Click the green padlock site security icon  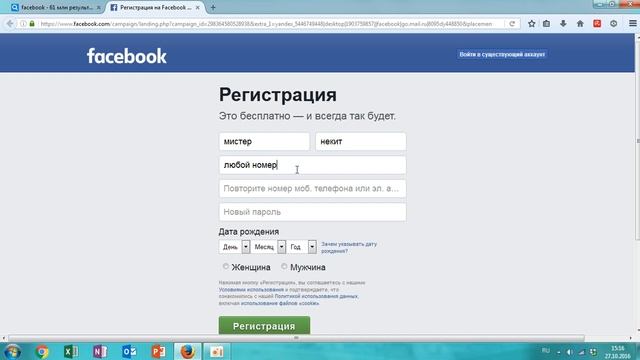(32, 24)
